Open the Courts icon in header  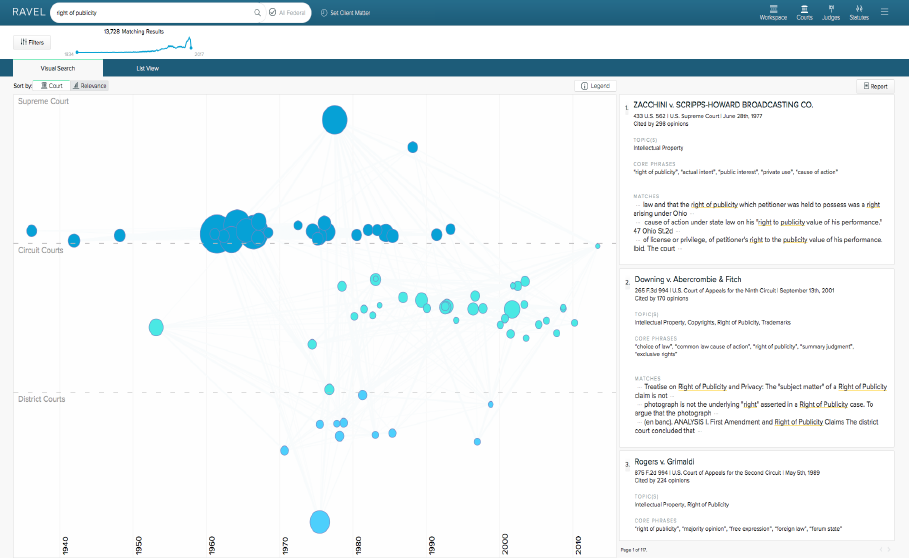(804, 12)
